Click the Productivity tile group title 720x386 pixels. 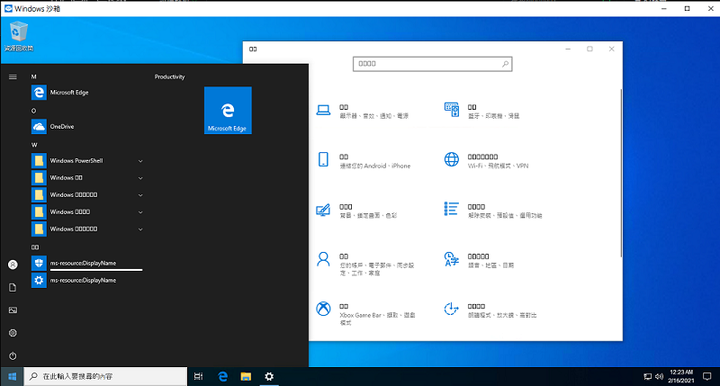pos(169,77)
